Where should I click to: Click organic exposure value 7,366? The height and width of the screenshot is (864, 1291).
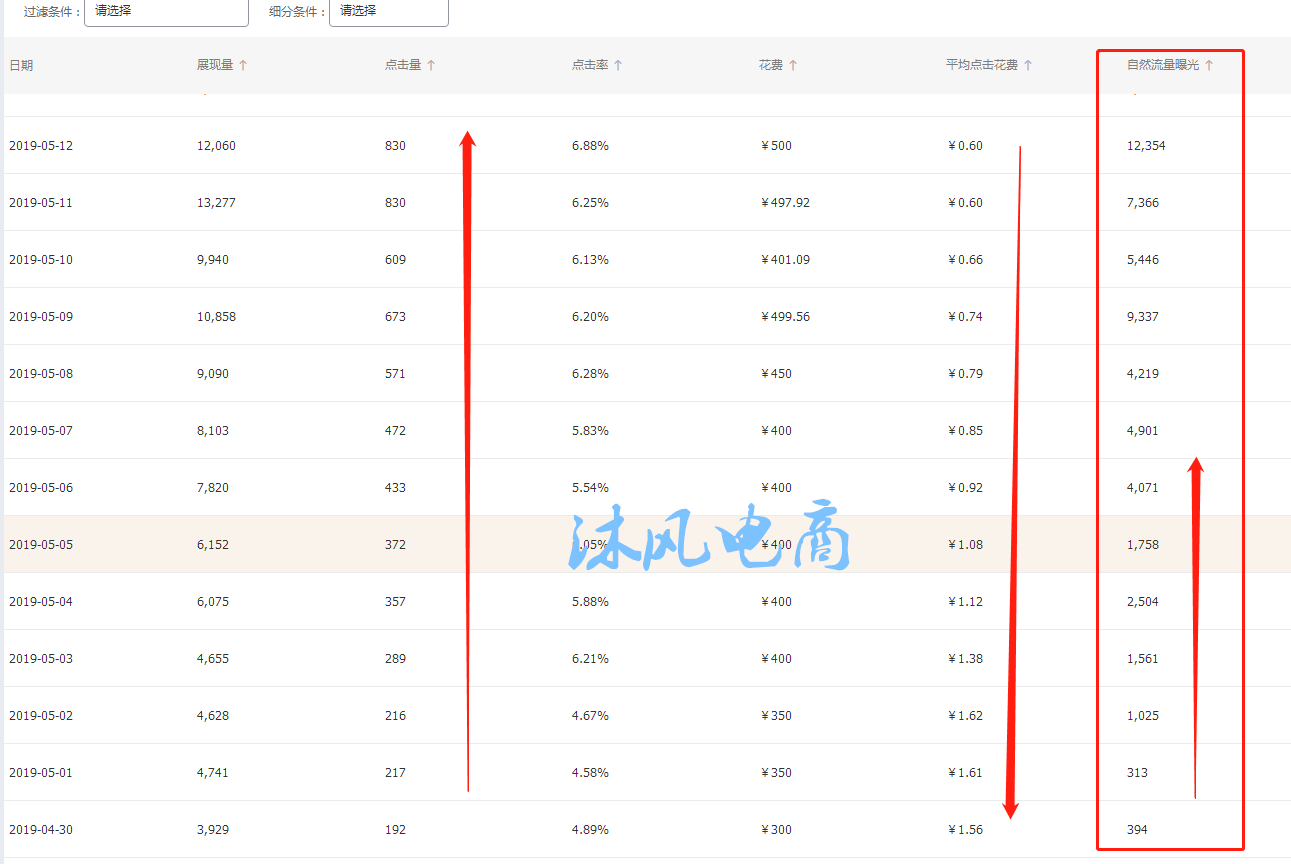pos(1143,203)
